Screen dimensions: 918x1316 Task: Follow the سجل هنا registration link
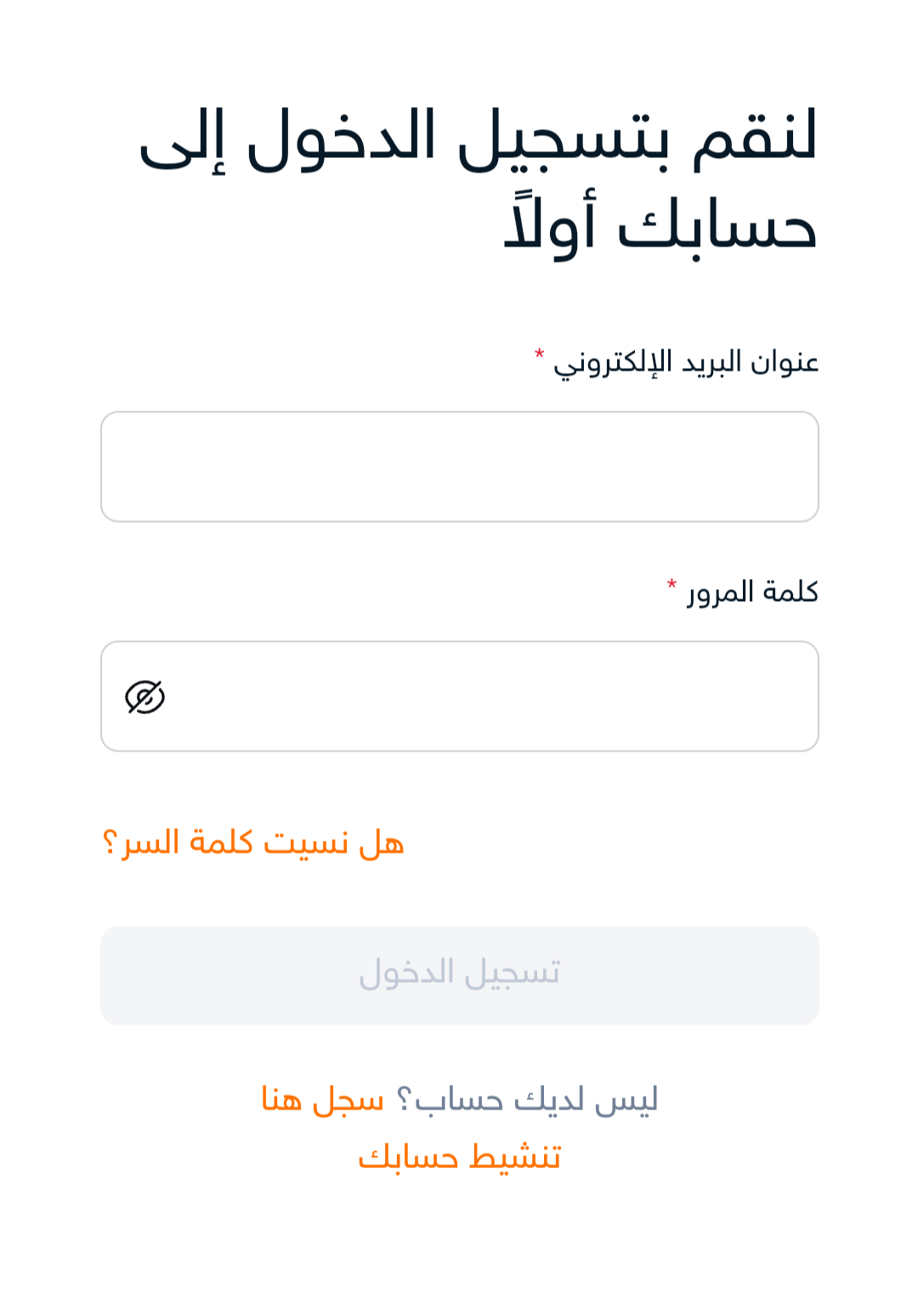pos(323,1099)
